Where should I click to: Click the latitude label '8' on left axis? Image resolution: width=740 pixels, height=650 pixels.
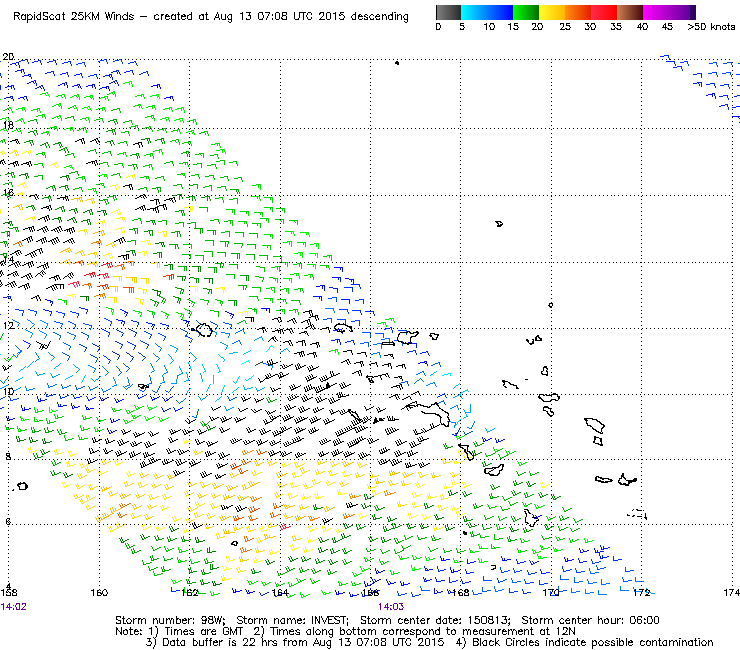(8, 456)
